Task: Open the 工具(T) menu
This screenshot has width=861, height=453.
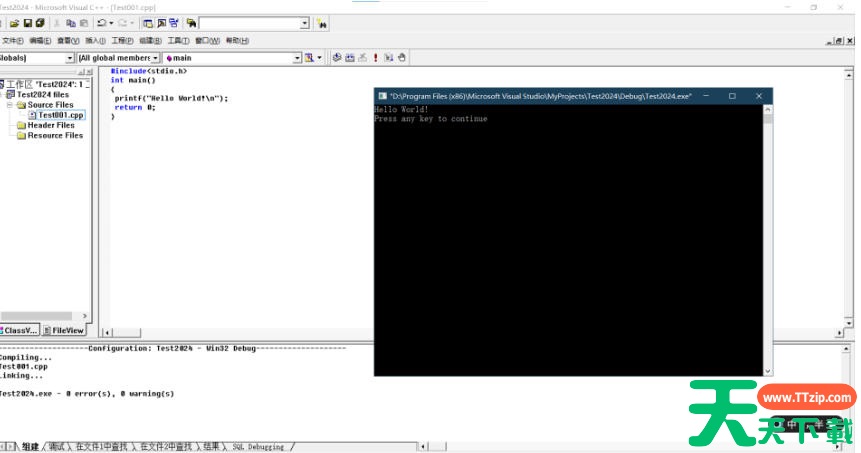Action: coord(178,41)
